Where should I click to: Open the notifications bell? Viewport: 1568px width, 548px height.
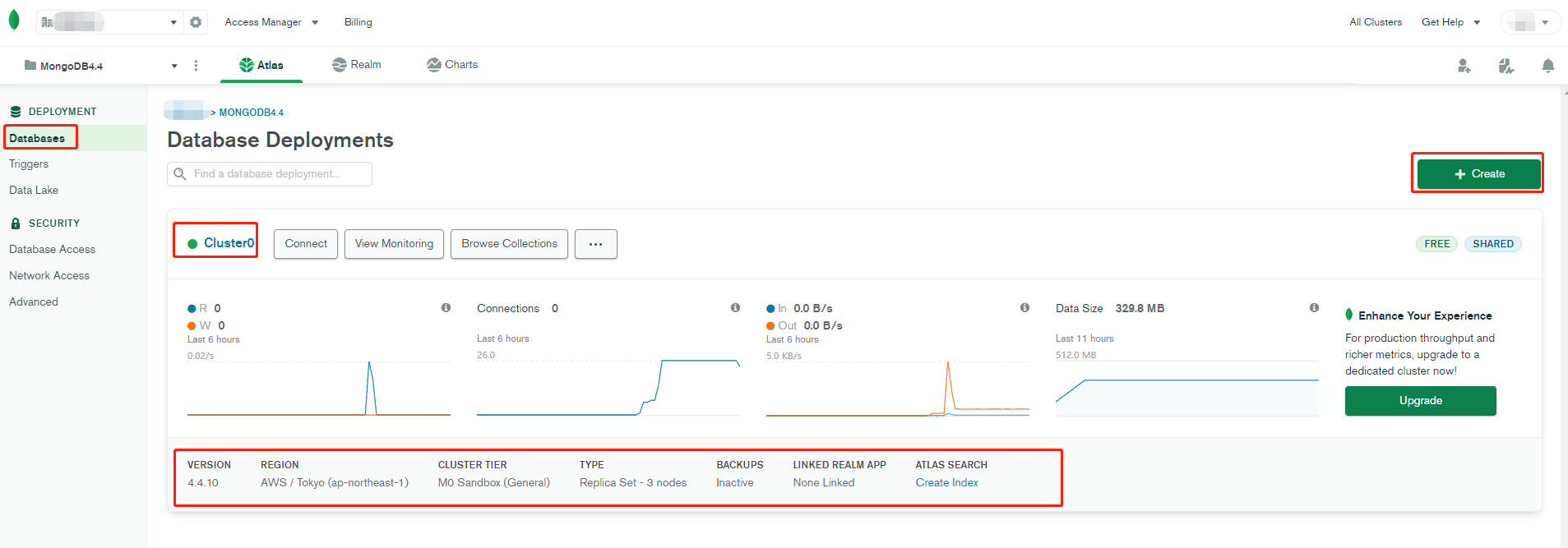pos(1547,66)
